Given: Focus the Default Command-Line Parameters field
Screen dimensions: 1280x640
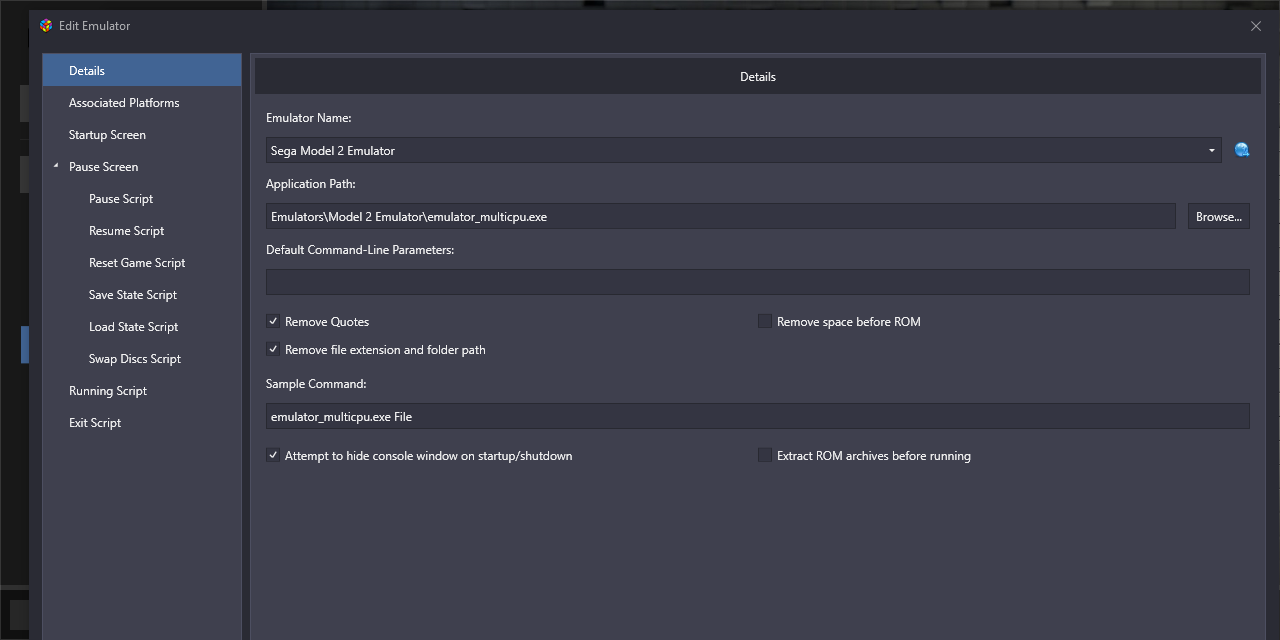Looking at the screenshot, I should pyautogui.click(x=758, y=282).
